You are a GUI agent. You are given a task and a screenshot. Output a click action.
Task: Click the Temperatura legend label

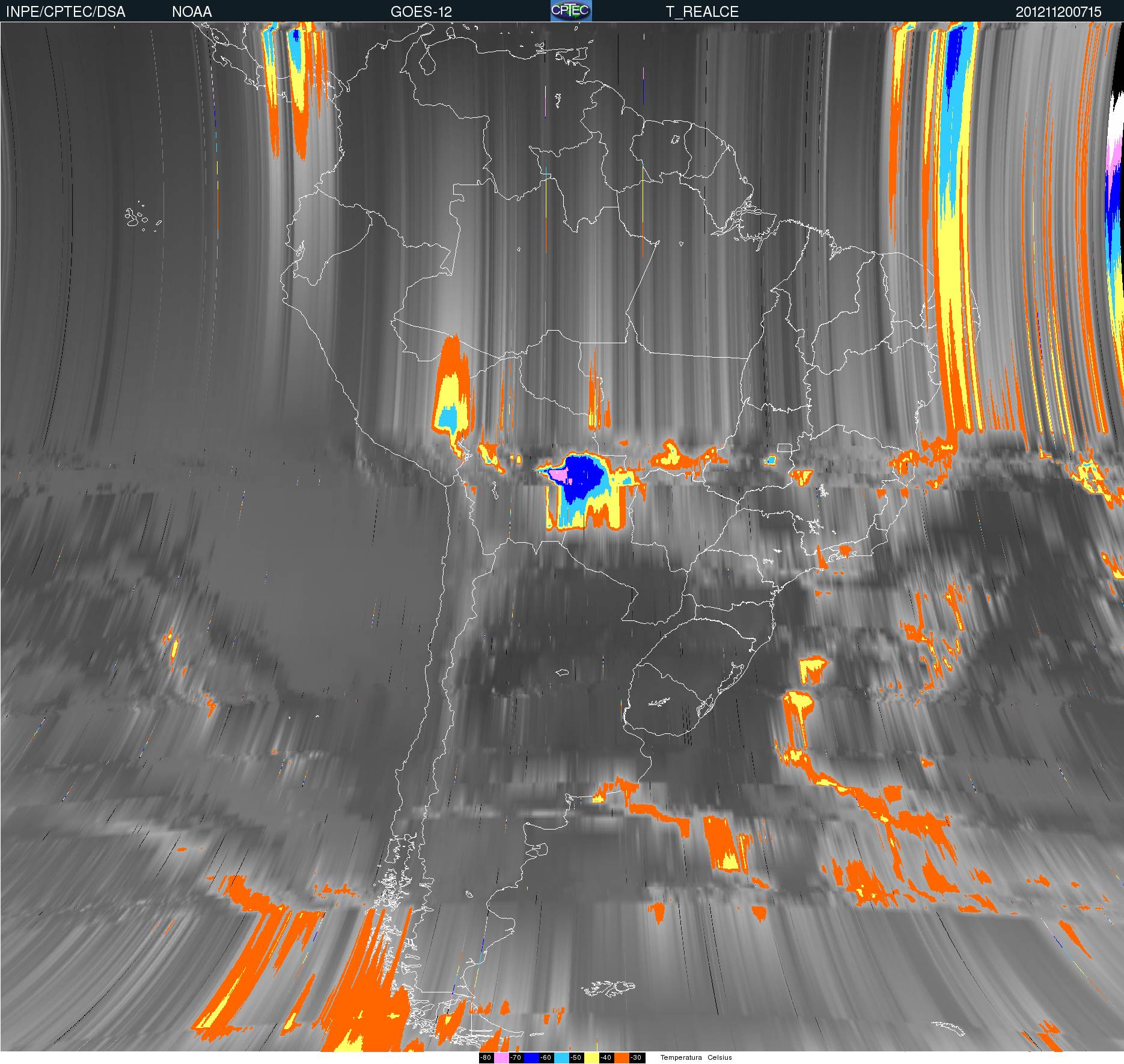(681, 1057)
